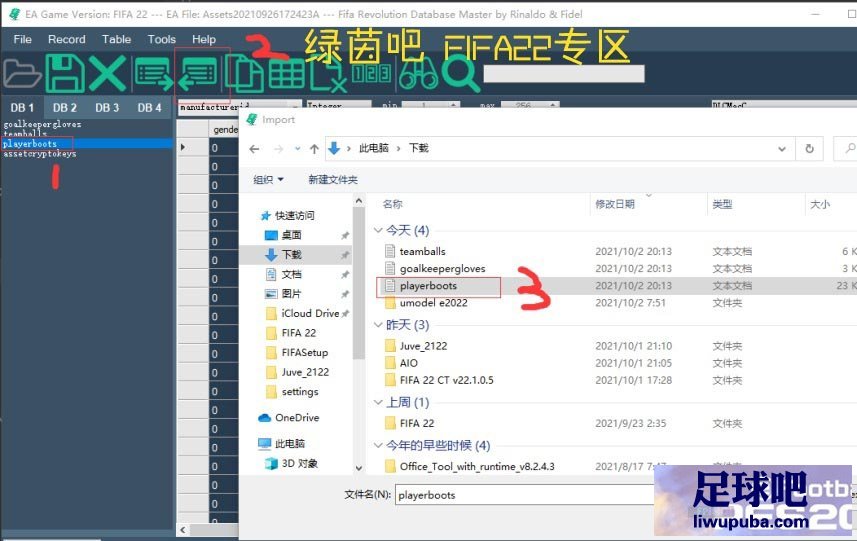The image size is (857, 541).
Task: Click the 下载 breadcrumb in address bar
Action: coord(419,148)
